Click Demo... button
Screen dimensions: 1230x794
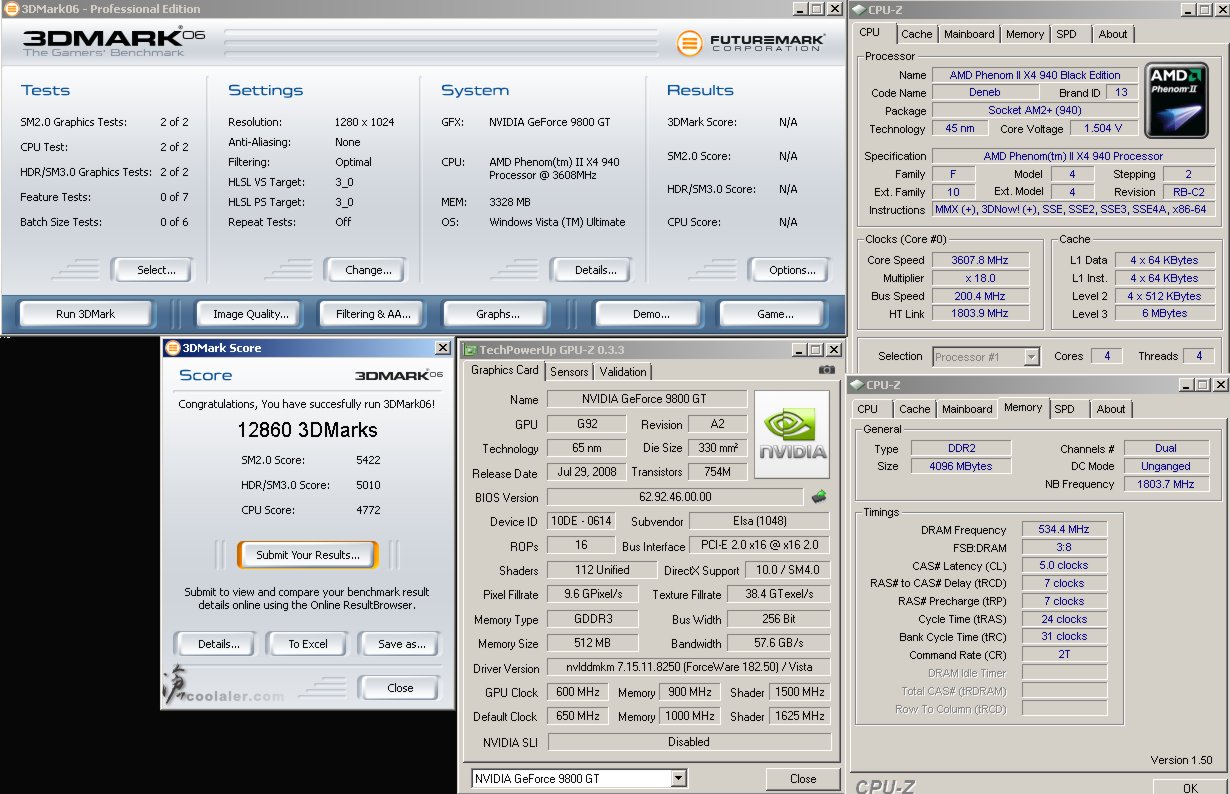tap(651, 314)
